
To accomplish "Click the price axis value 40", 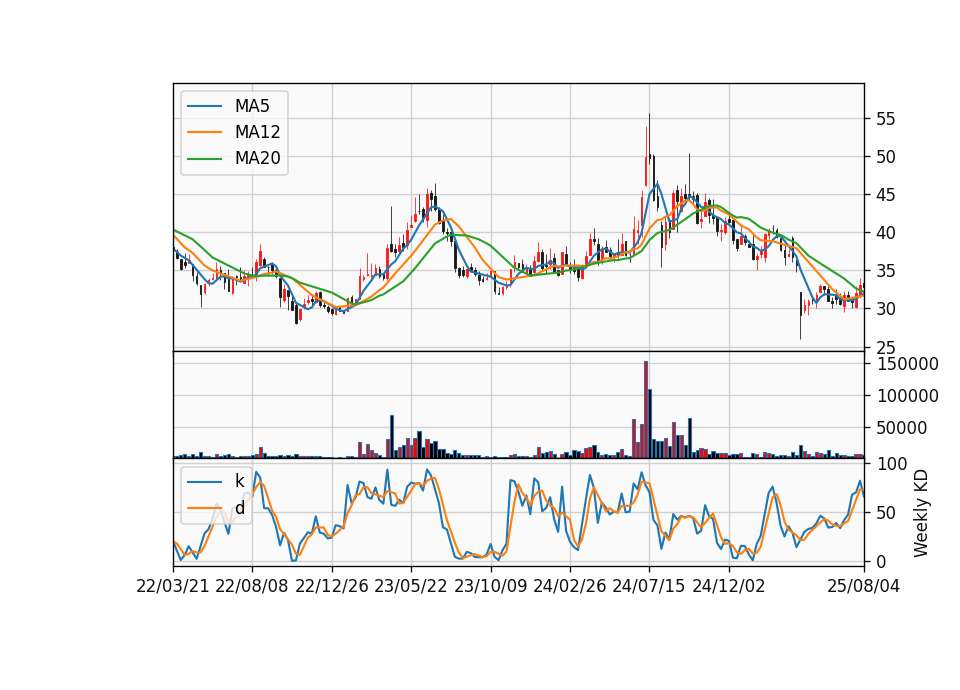I will pos(886,233).
